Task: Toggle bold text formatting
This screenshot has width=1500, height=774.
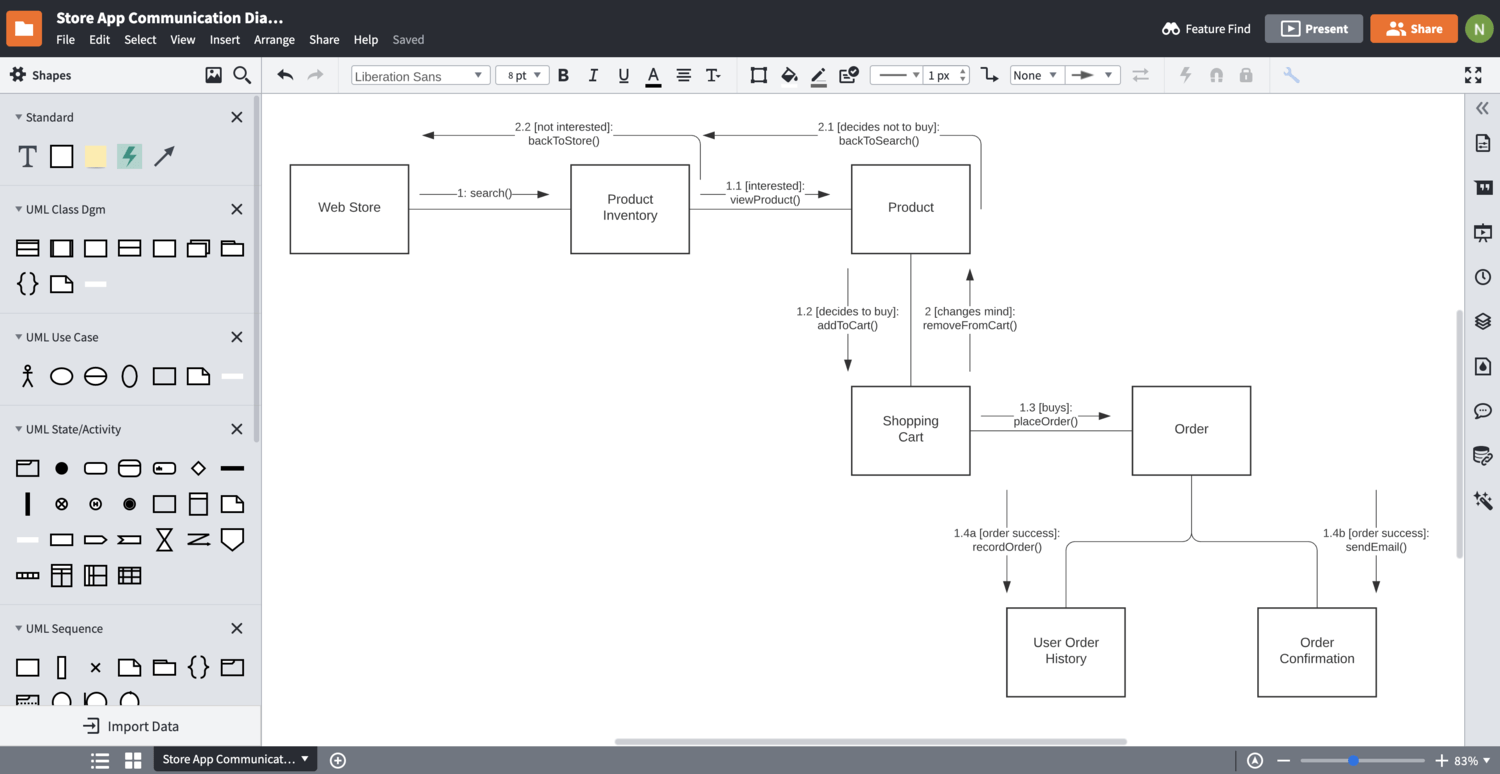Action: point(563,74)
